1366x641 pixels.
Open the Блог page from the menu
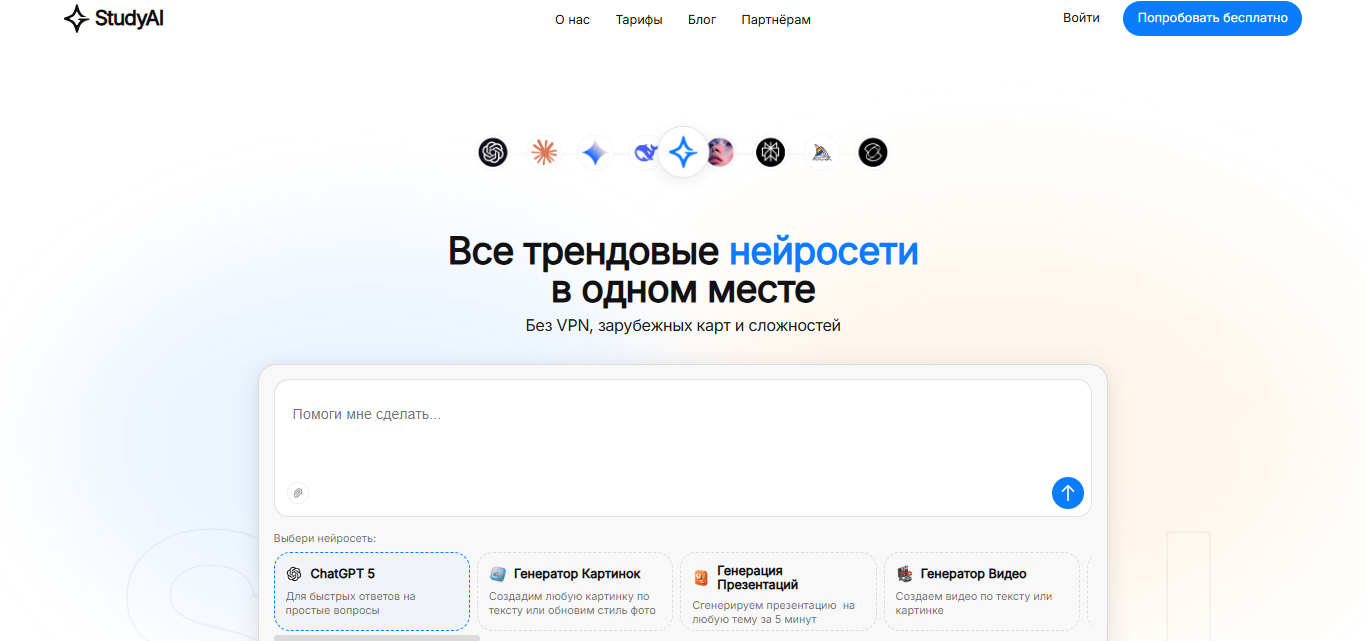pos(702,19)
